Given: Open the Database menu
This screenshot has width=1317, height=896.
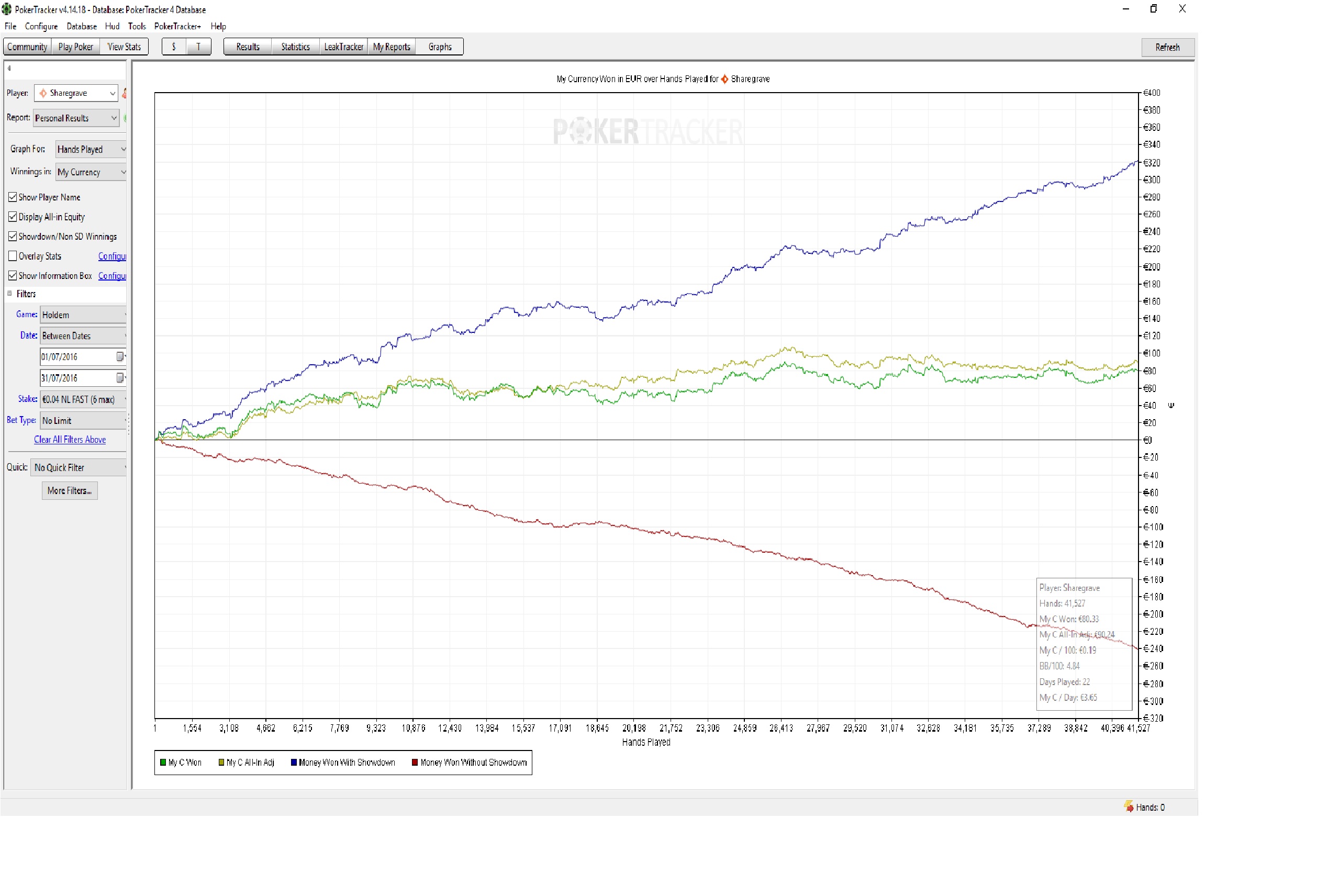Looking at the screenshot, I should pos(82,26).
